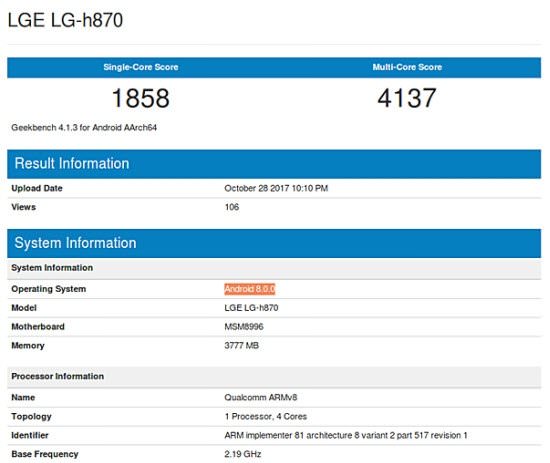
Task: Click the Views label
Action: 24,207
